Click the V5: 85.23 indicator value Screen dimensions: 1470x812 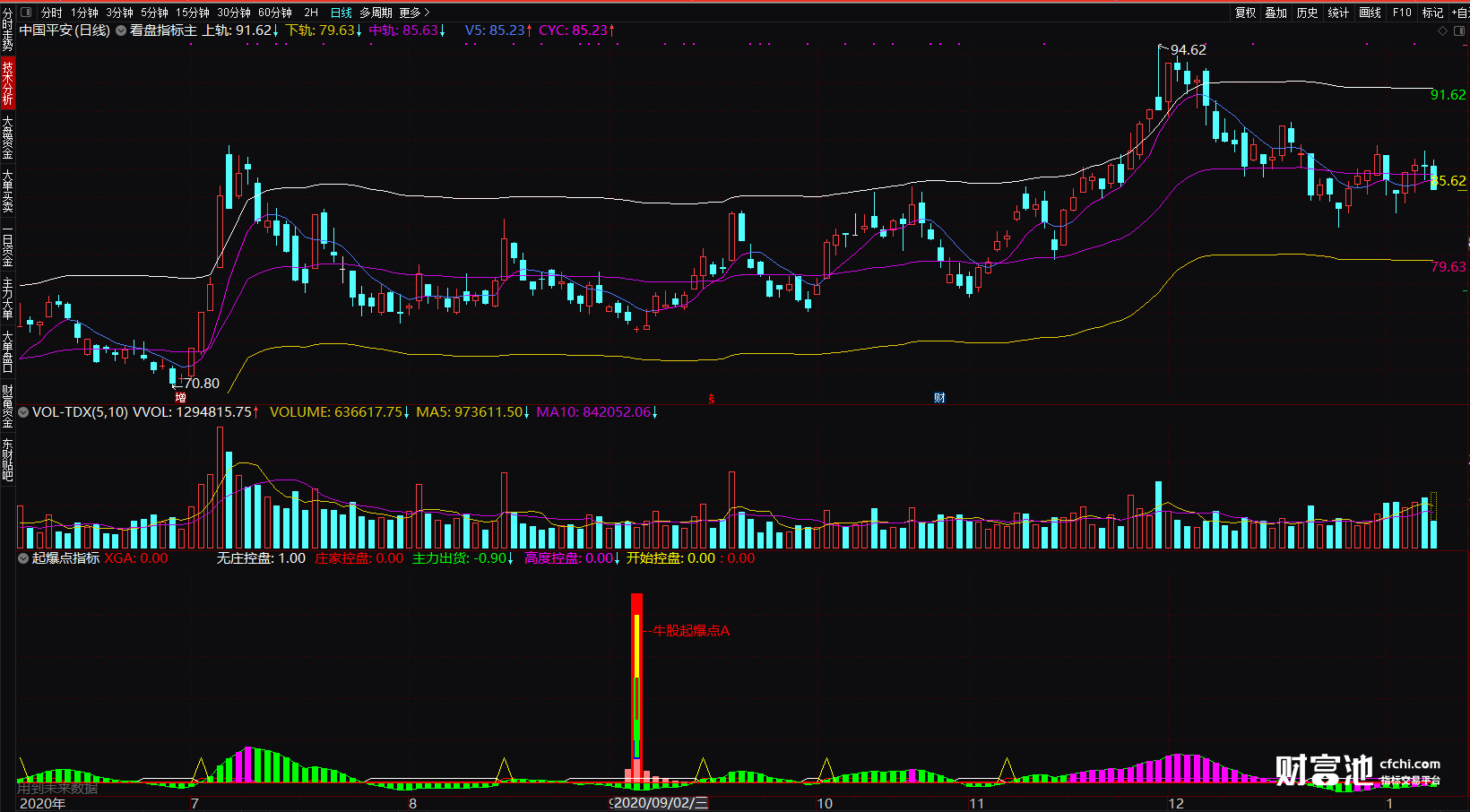[x=499, y=30]
